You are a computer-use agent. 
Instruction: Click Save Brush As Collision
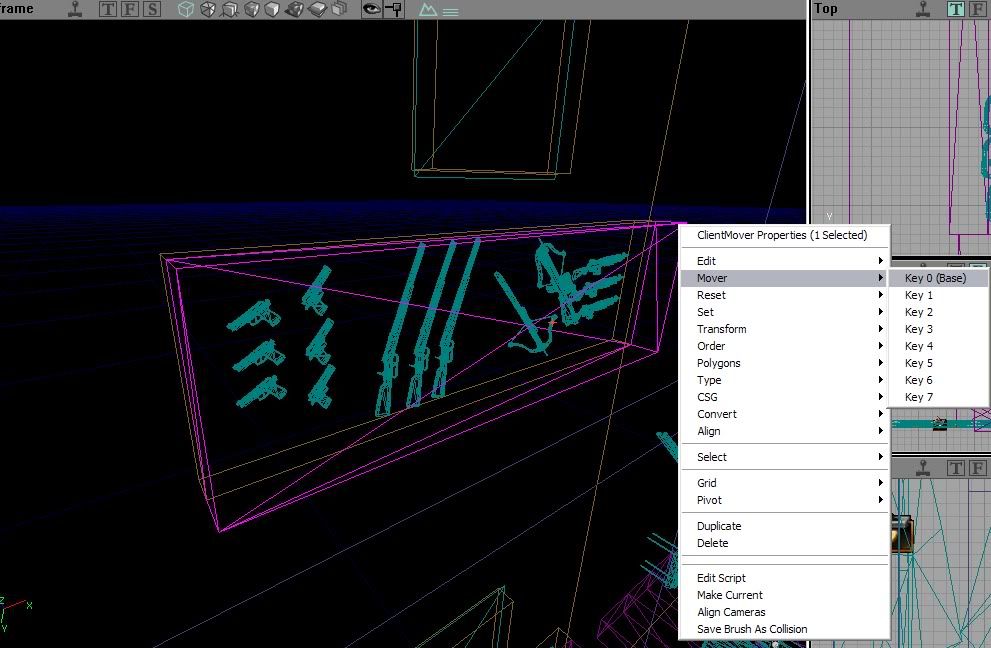click(751, 629)
